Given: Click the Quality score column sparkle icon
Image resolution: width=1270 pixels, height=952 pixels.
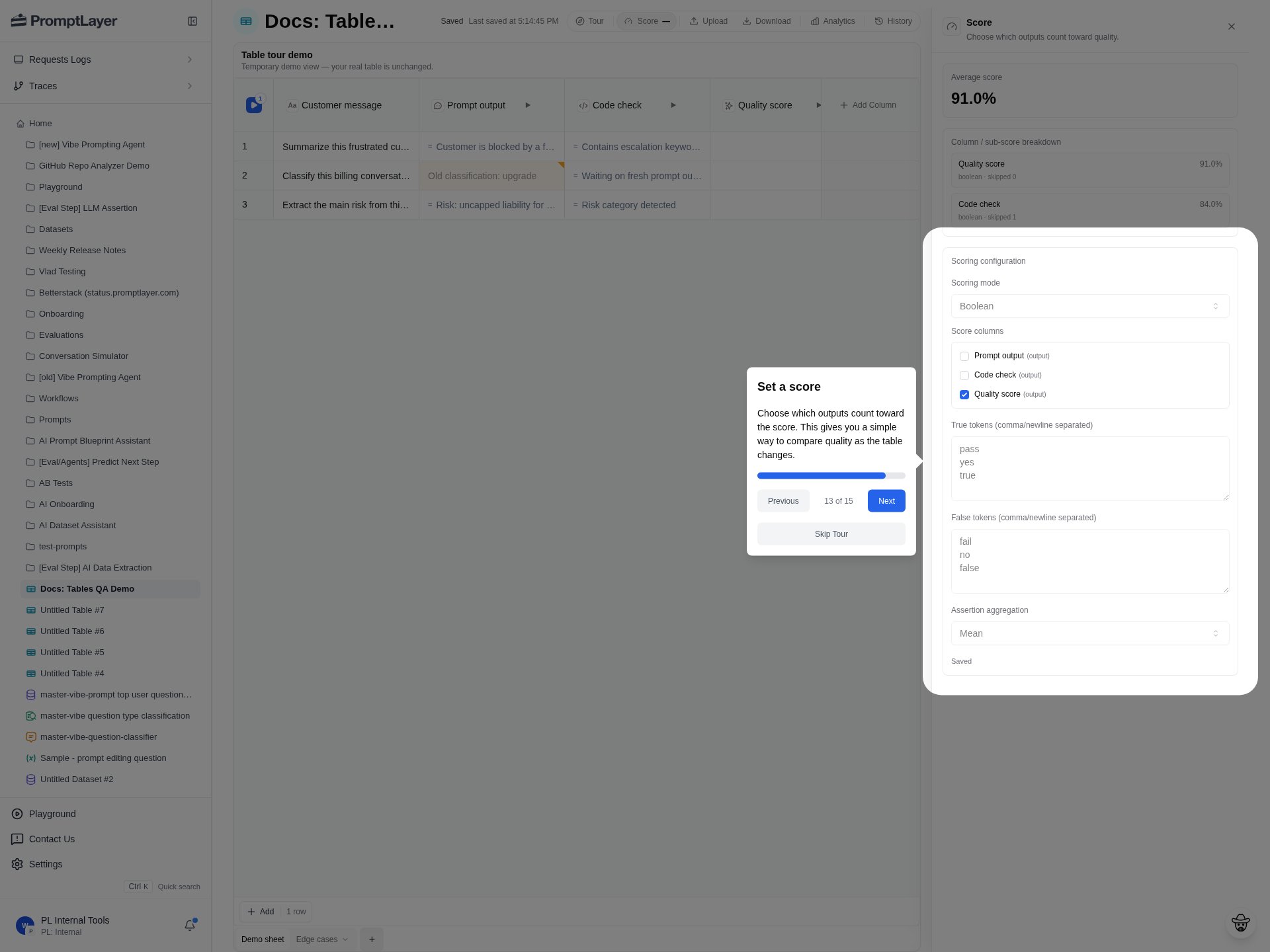Looking at the screenshot, I should tap(728, 106).
